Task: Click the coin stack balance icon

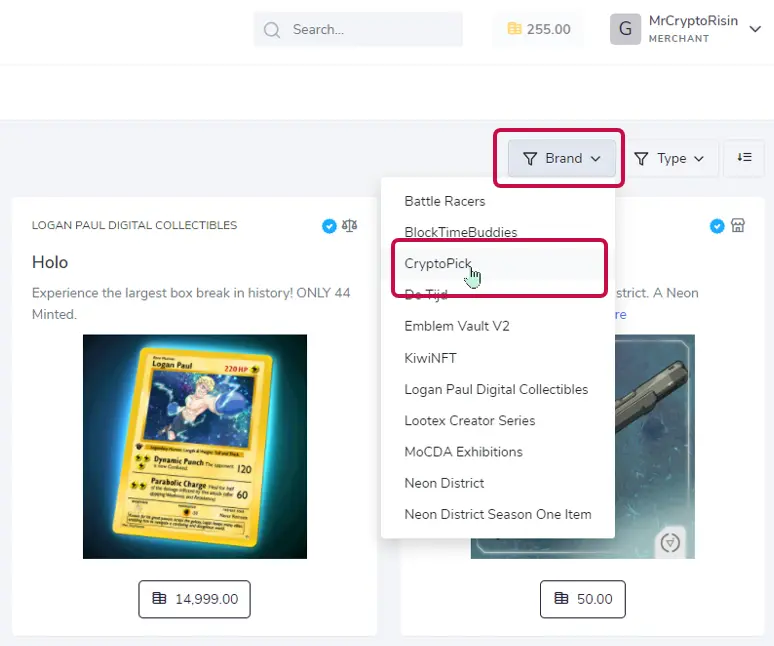Action: (514, 29)
